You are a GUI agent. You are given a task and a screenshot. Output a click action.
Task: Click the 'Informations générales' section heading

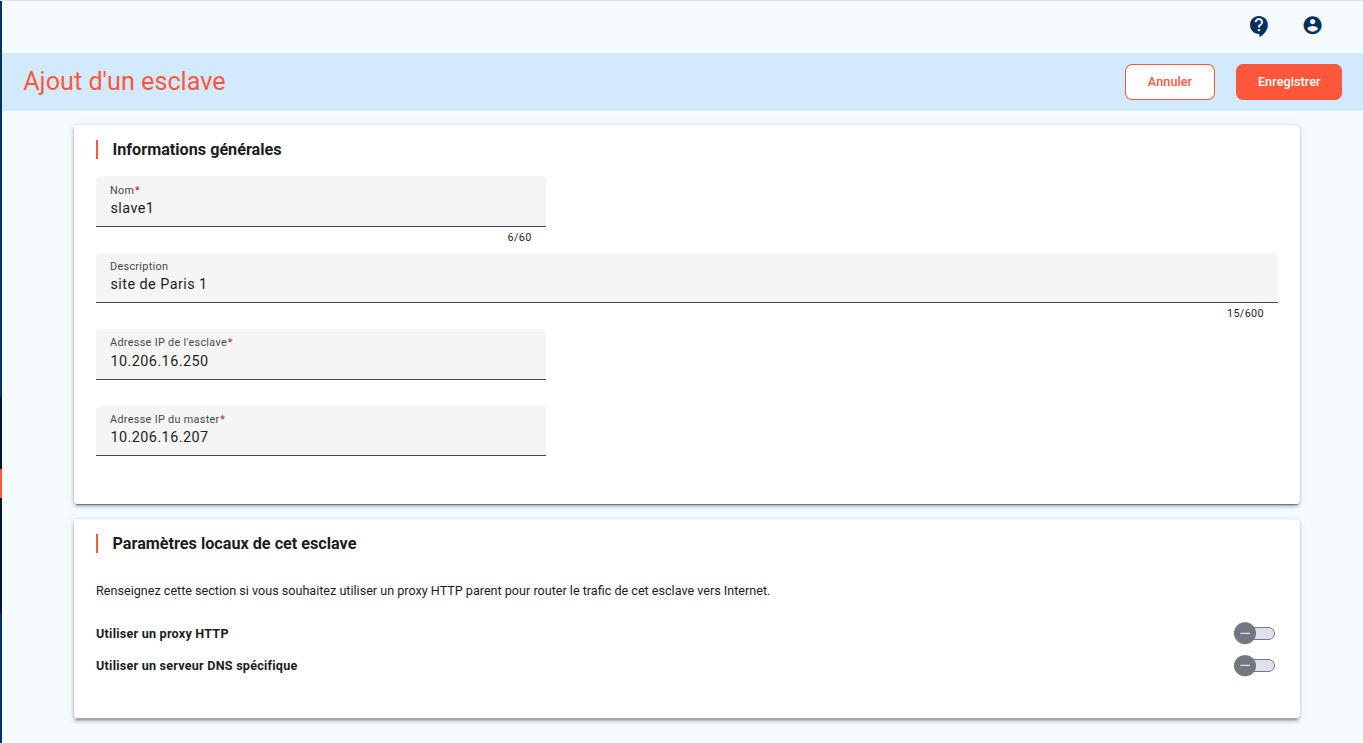pyautogui.click(x=197, y=150)
